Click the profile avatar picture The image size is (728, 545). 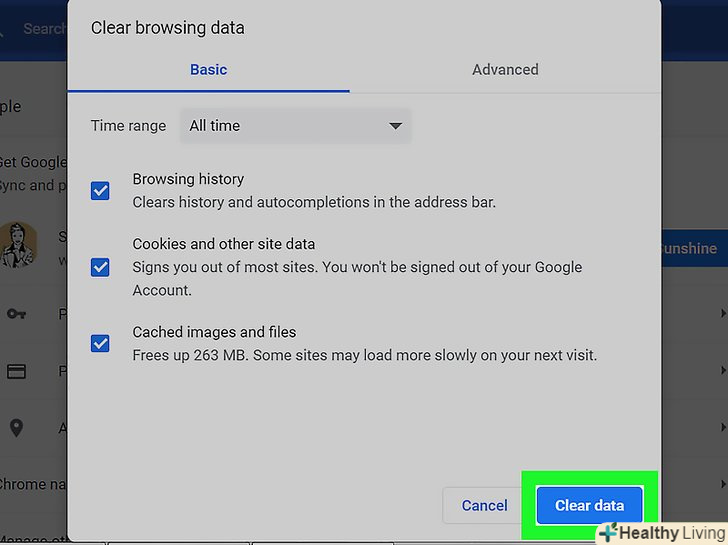pyautogui.click(x=18, y=246)
